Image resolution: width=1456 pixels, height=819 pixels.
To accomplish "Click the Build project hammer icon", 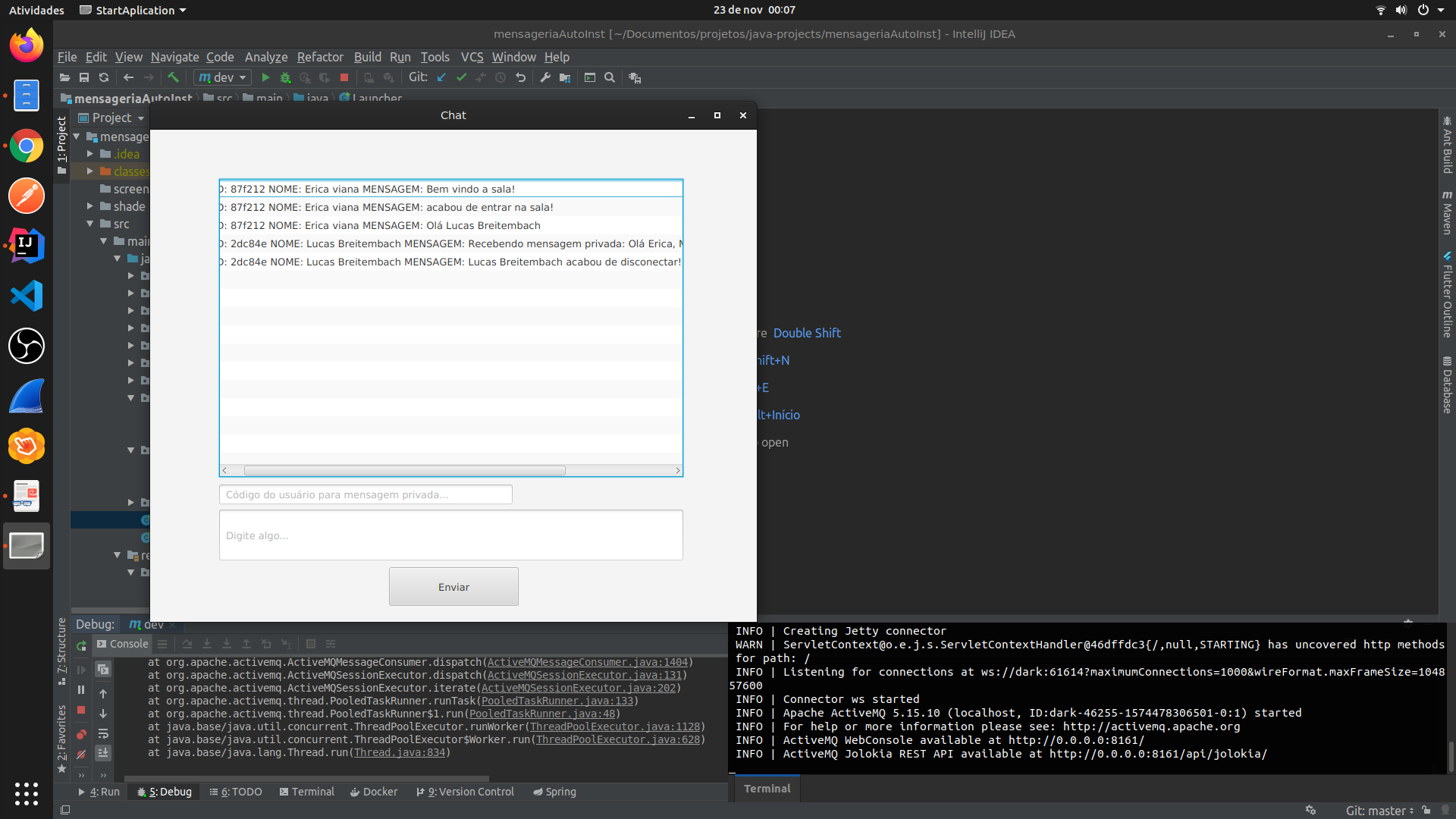I will [x=173, y=77].
